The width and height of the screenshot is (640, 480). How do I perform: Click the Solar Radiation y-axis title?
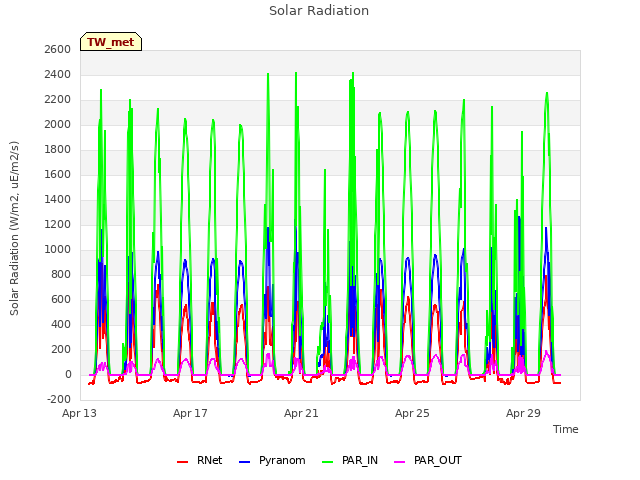[x=14, y=228]
